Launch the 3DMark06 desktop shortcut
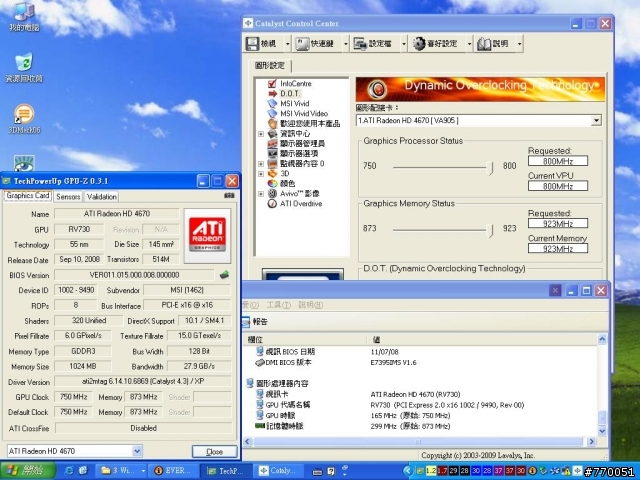640x480 pixels. pyautogui.click(x=24, y=119)
